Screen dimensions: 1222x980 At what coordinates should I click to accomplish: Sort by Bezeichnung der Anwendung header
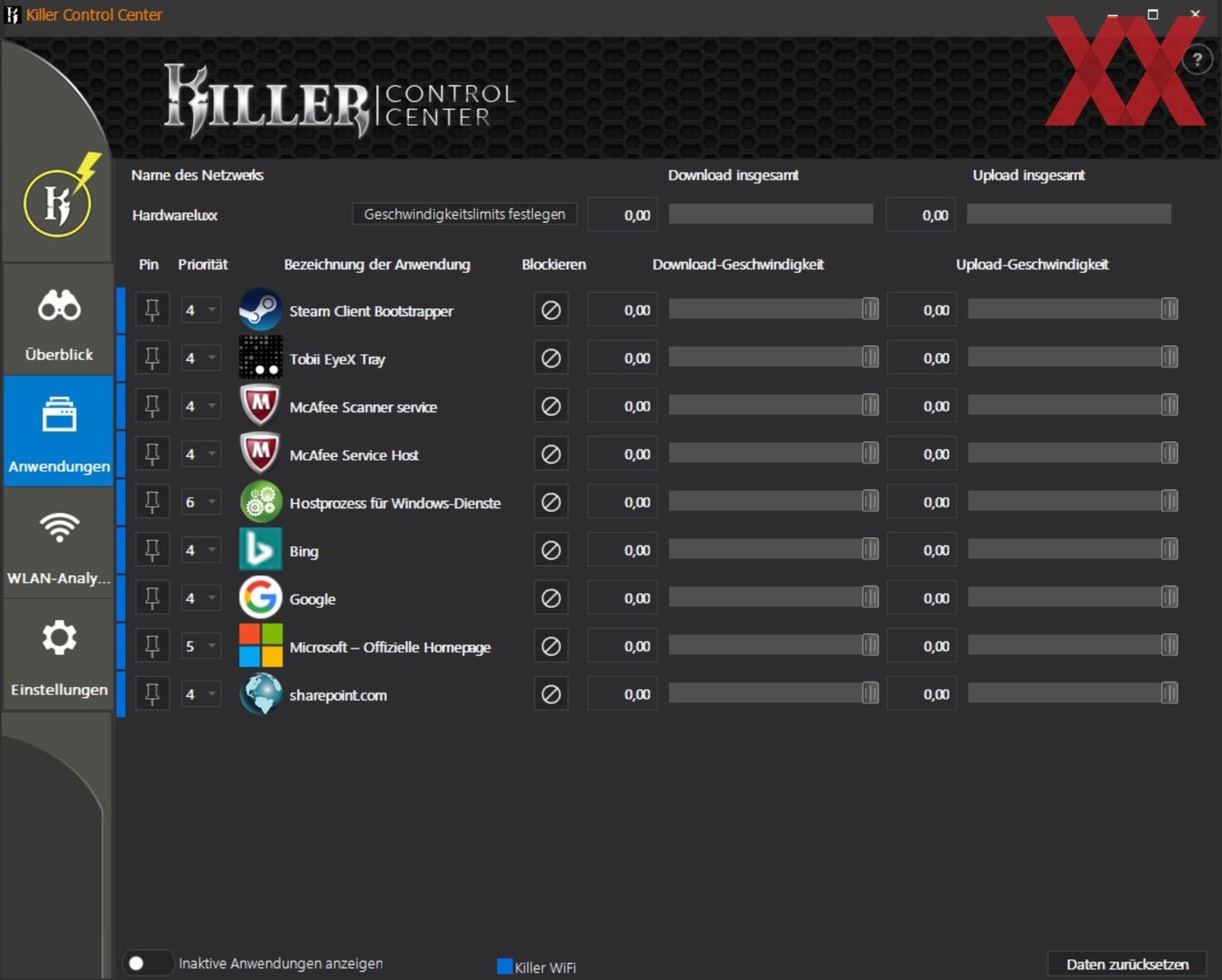click(376, 264)
